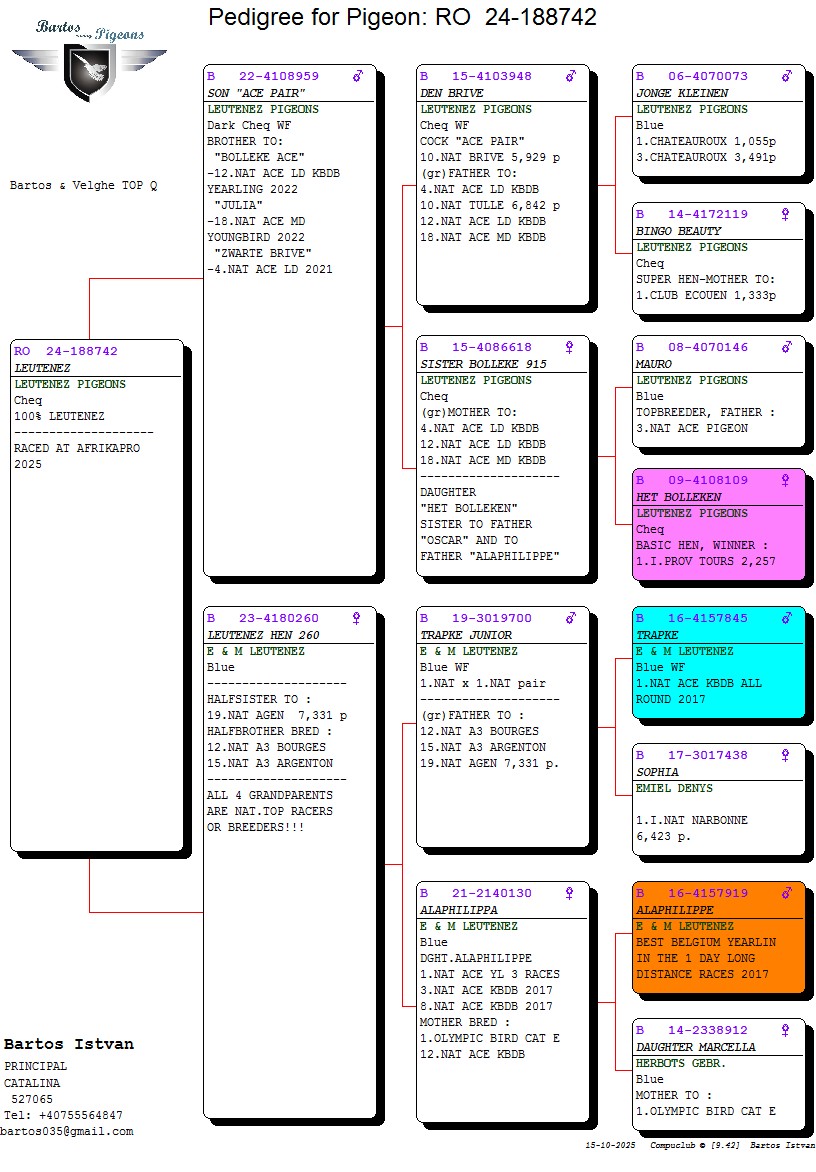Click the Bartos Pigeons shield logo
This screenshot has width=816, height=1172.
coord(89,71)
